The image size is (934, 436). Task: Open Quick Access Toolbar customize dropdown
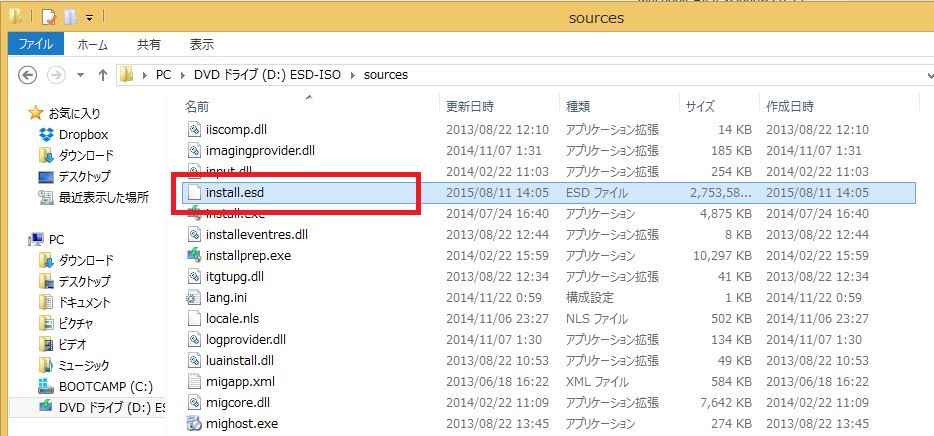click(x=89, y=18)
